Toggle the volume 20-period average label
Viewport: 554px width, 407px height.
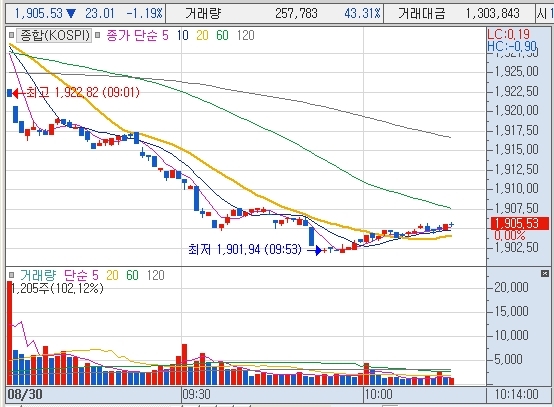(x=112, y=275)
